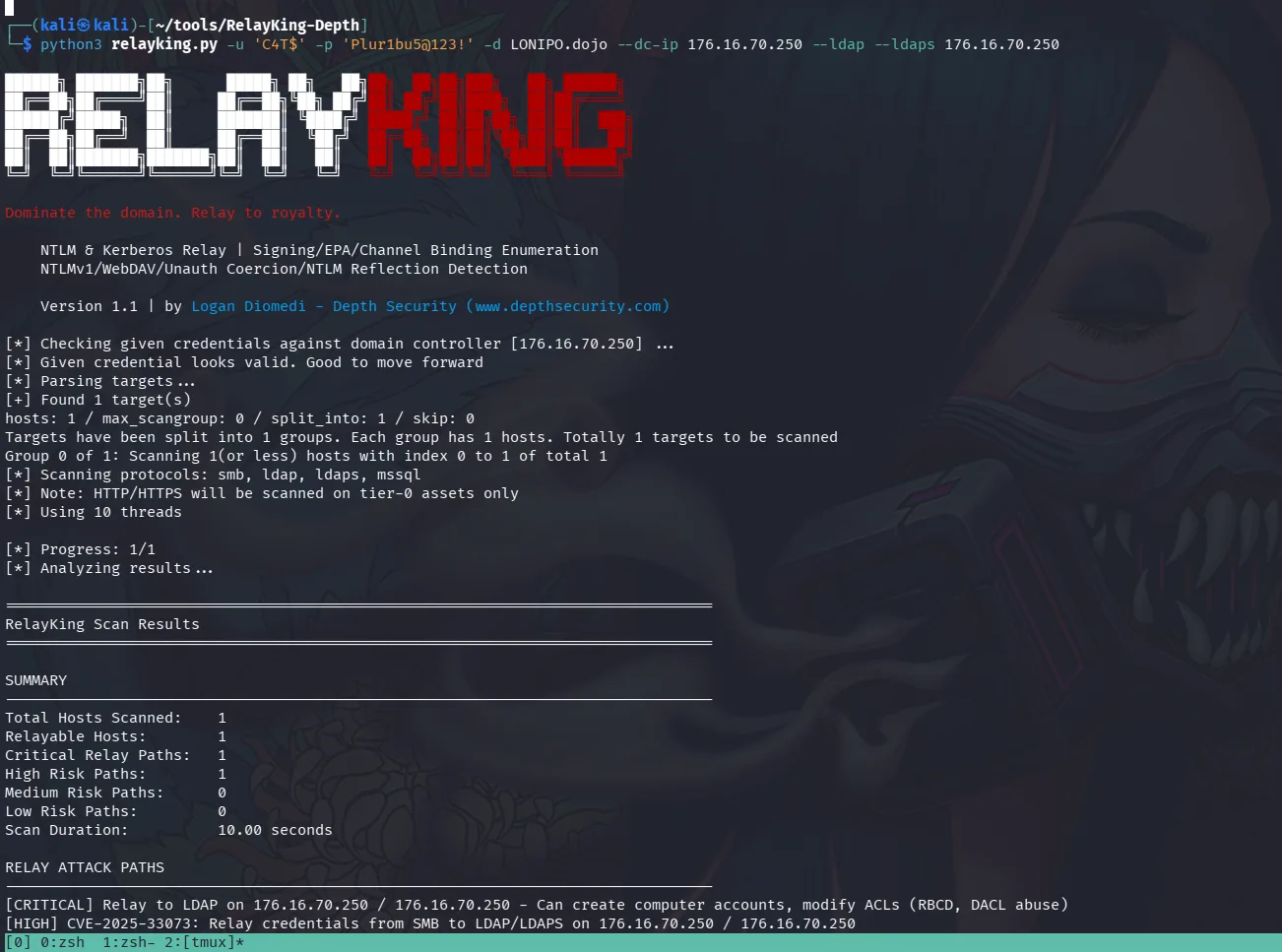Screen dimensions: 1282x952
Task: Select tmux window 0:zsh in status bar
Action: point(62,942)
